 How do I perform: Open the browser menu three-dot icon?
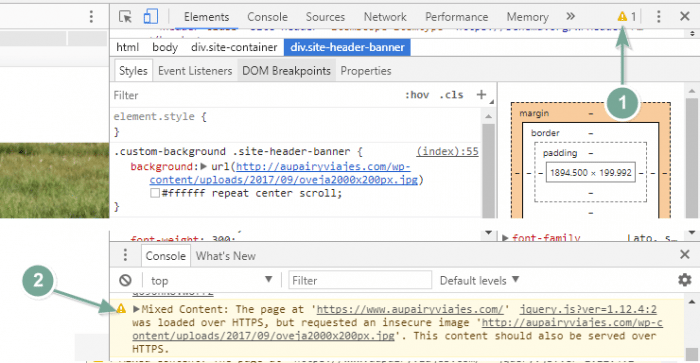pos(91,17)
